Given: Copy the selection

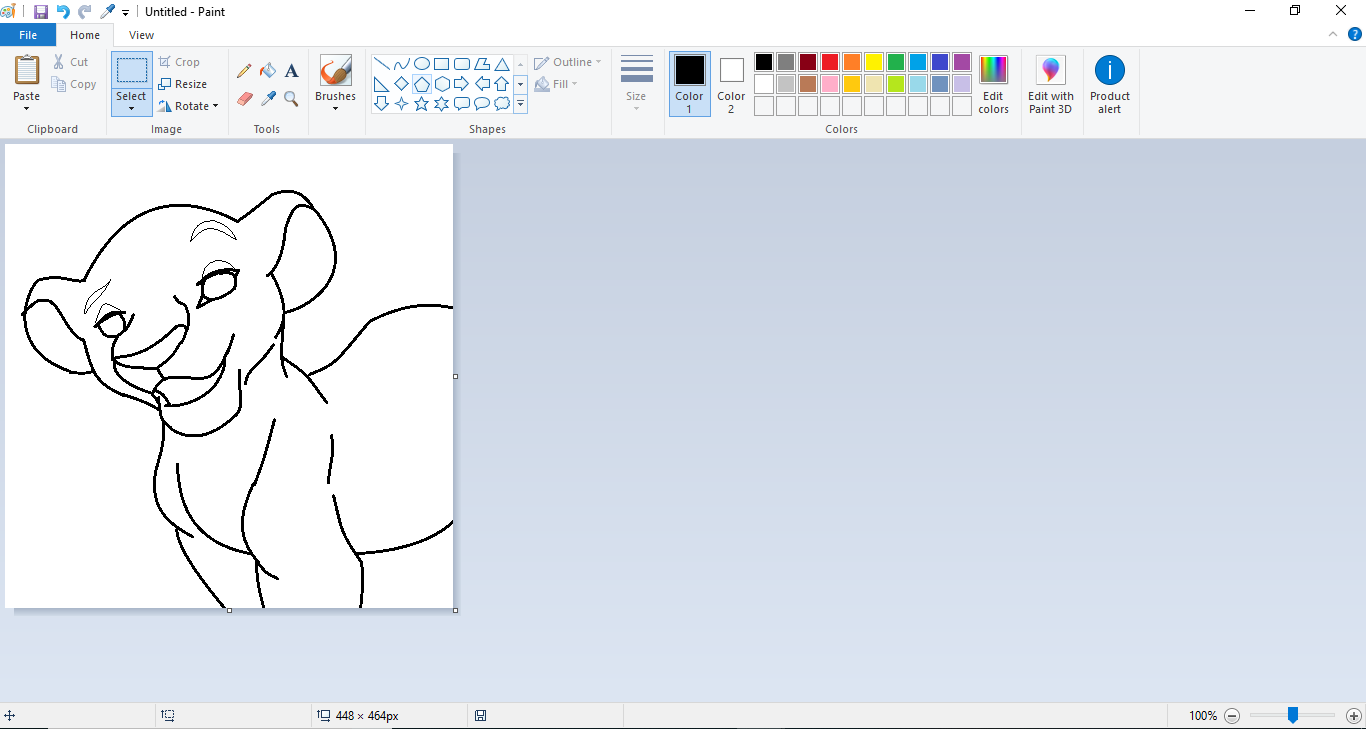Looking at the screenshot, I should [x=75, y=84].
